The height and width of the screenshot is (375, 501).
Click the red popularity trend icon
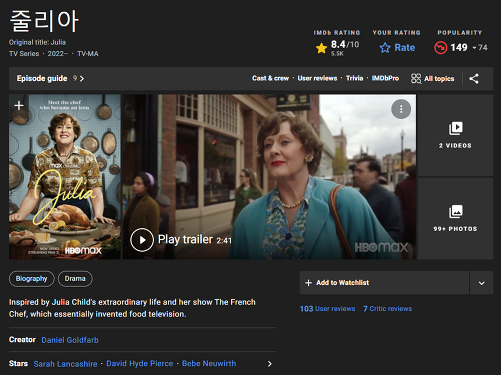click(x=440, y=47)
